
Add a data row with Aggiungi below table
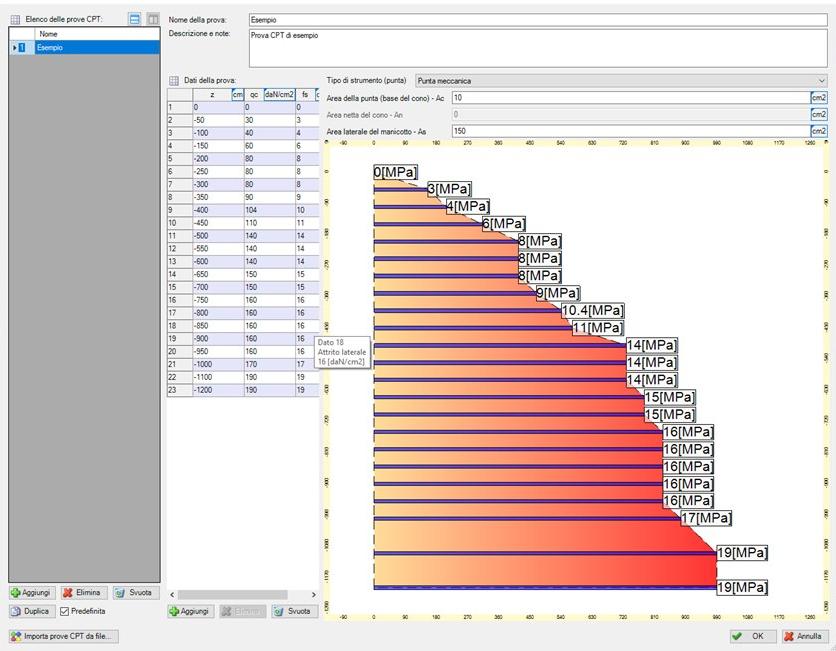point(189,610)
